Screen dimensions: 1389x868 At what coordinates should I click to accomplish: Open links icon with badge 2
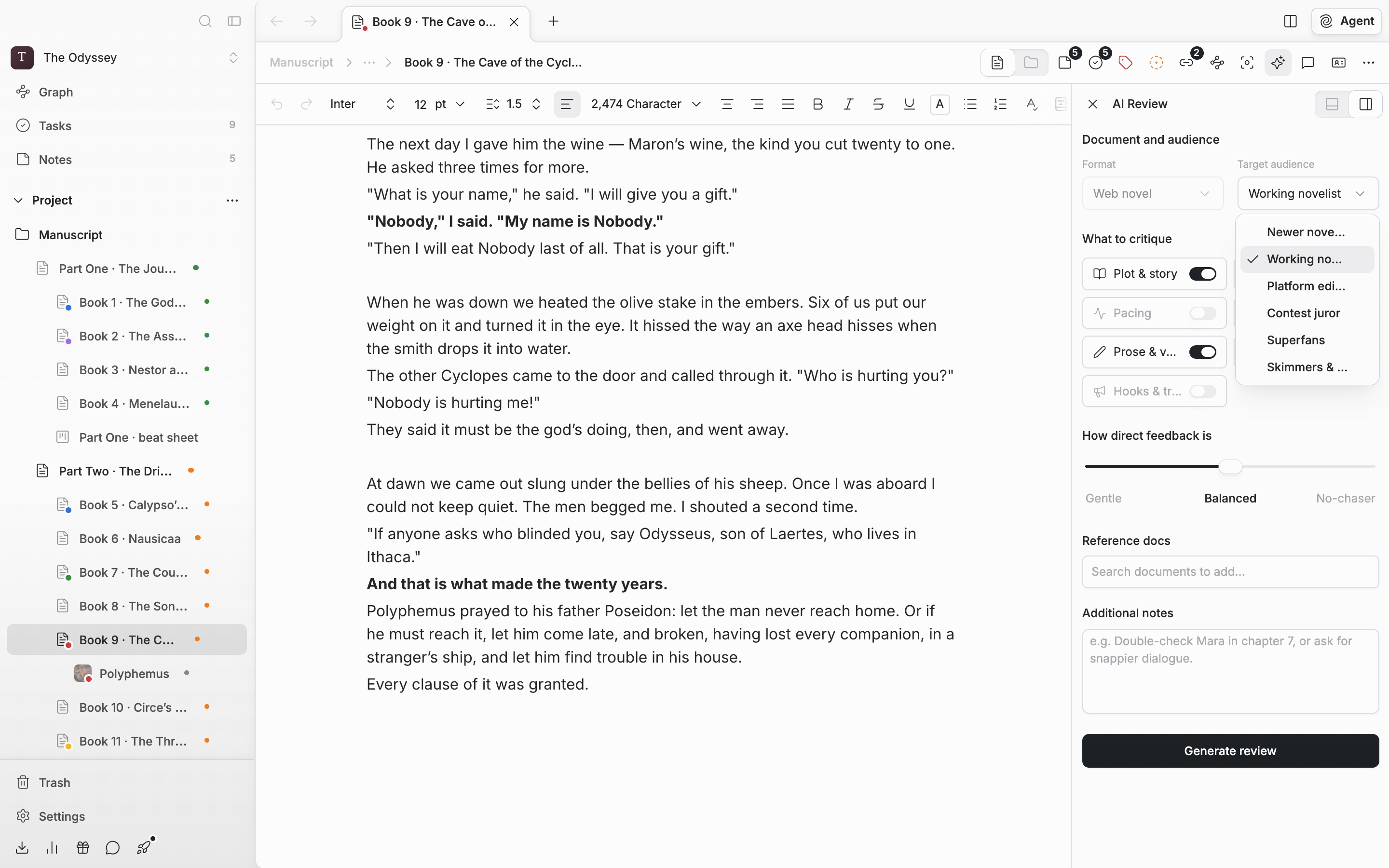tap(1186, 63)
